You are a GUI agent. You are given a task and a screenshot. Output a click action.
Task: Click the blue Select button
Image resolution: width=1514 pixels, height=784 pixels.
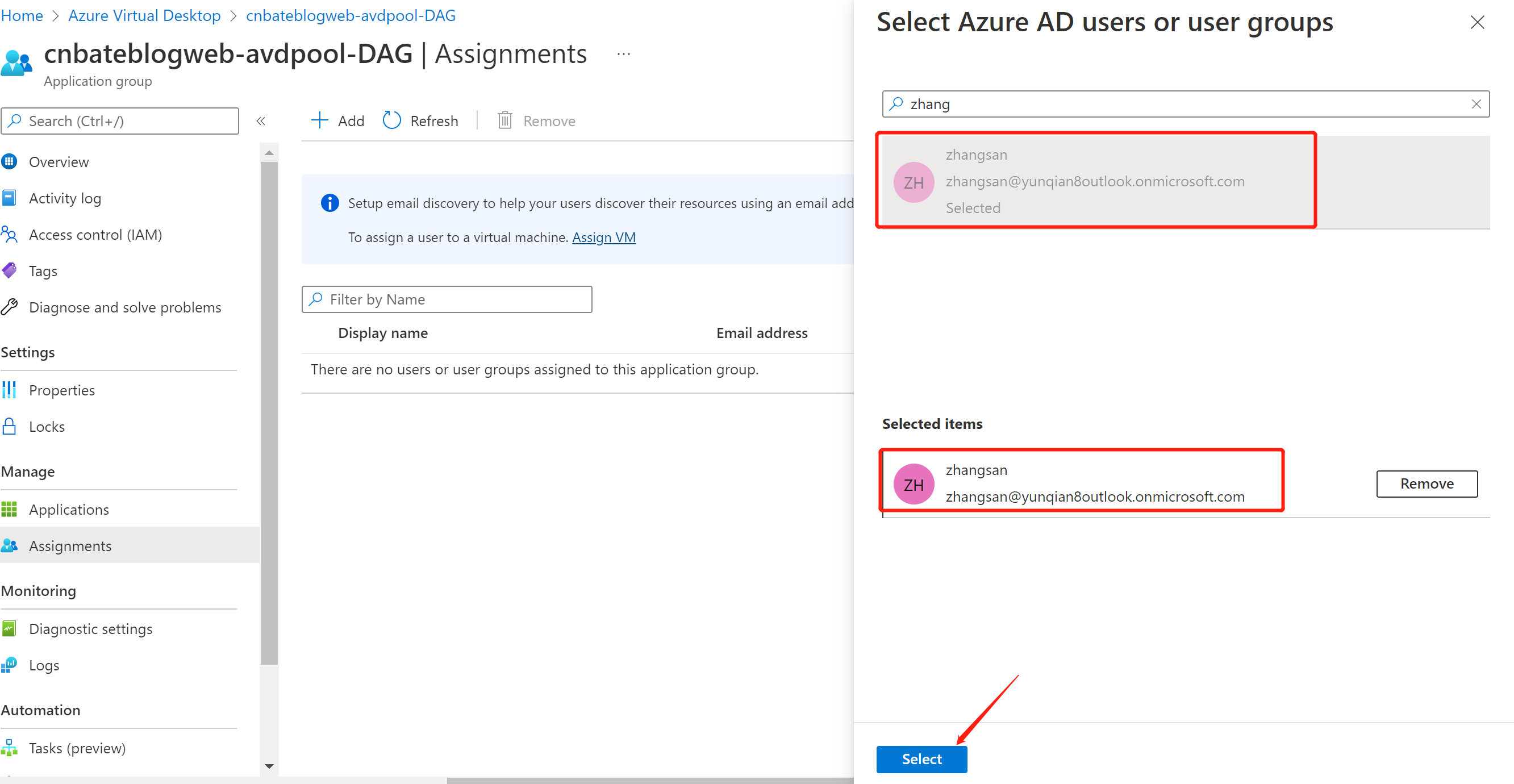pyautogui.click(x=921, y=760)
